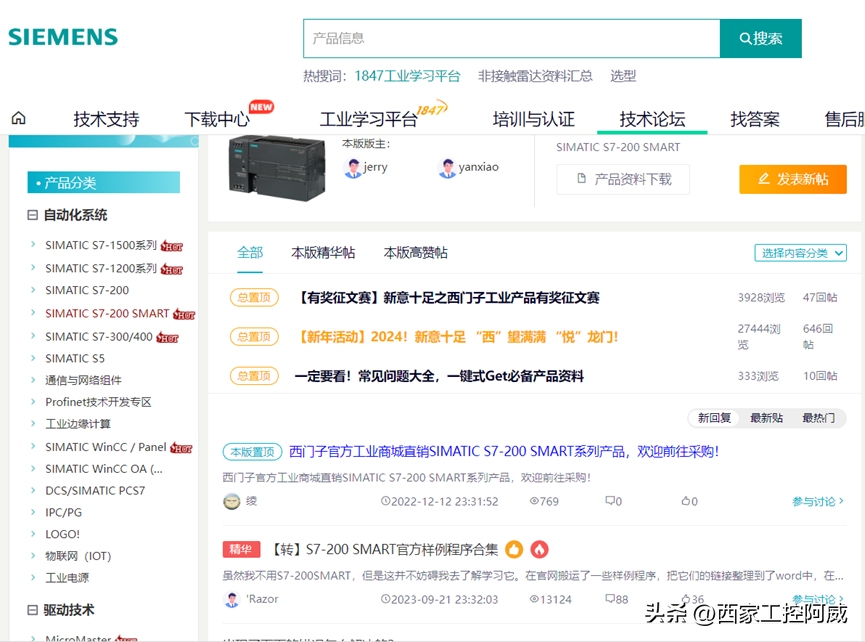Image resolution: width=865 pixels, height=642 pixels.
Task: Switch sorting to 最热门
Action: [817, 417]
